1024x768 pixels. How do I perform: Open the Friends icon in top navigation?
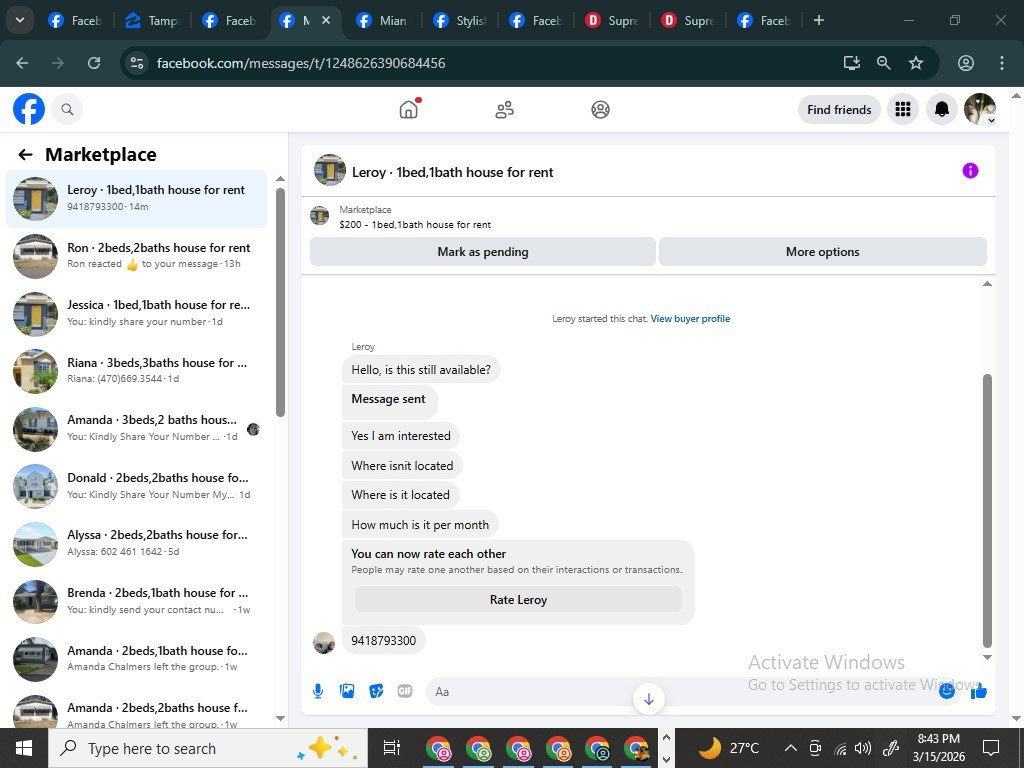504,109
